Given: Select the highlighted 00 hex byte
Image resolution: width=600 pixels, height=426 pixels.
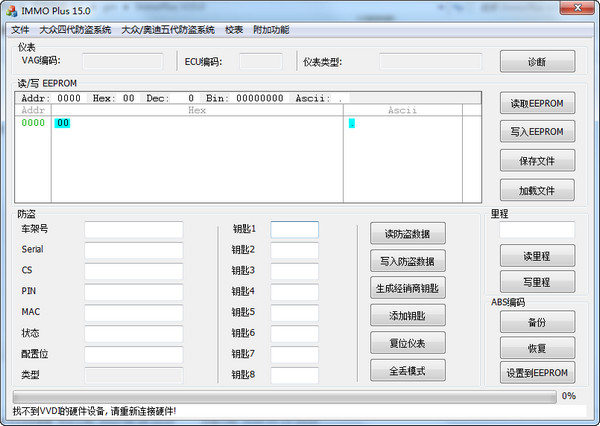Looking at the screenshot, I should click(62, 123).
